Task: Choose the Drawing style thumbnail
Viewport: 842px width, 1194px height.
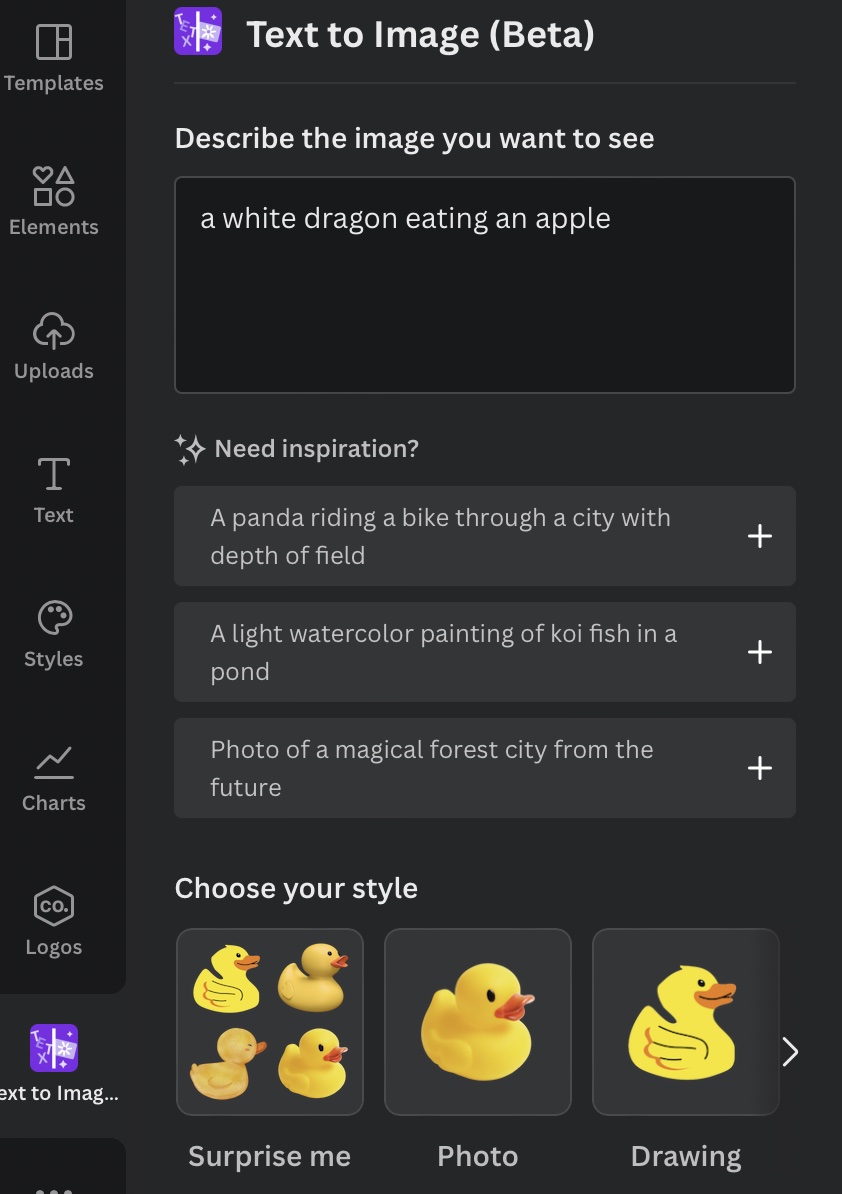Action: tap(686, 1022)
